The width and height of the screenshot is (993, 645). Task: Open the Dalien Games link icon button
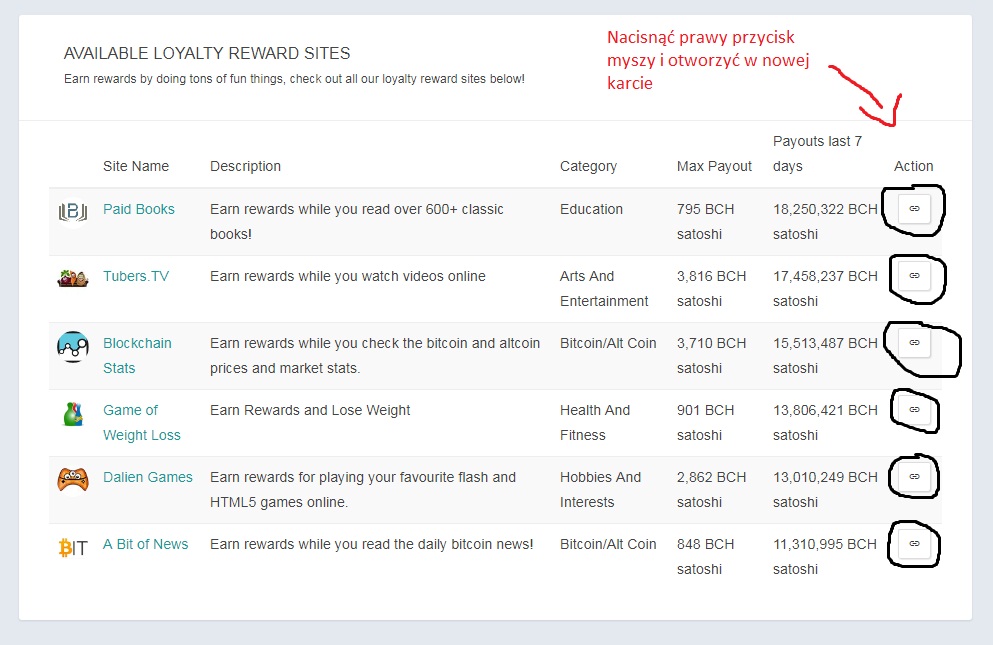pos(914,476)
